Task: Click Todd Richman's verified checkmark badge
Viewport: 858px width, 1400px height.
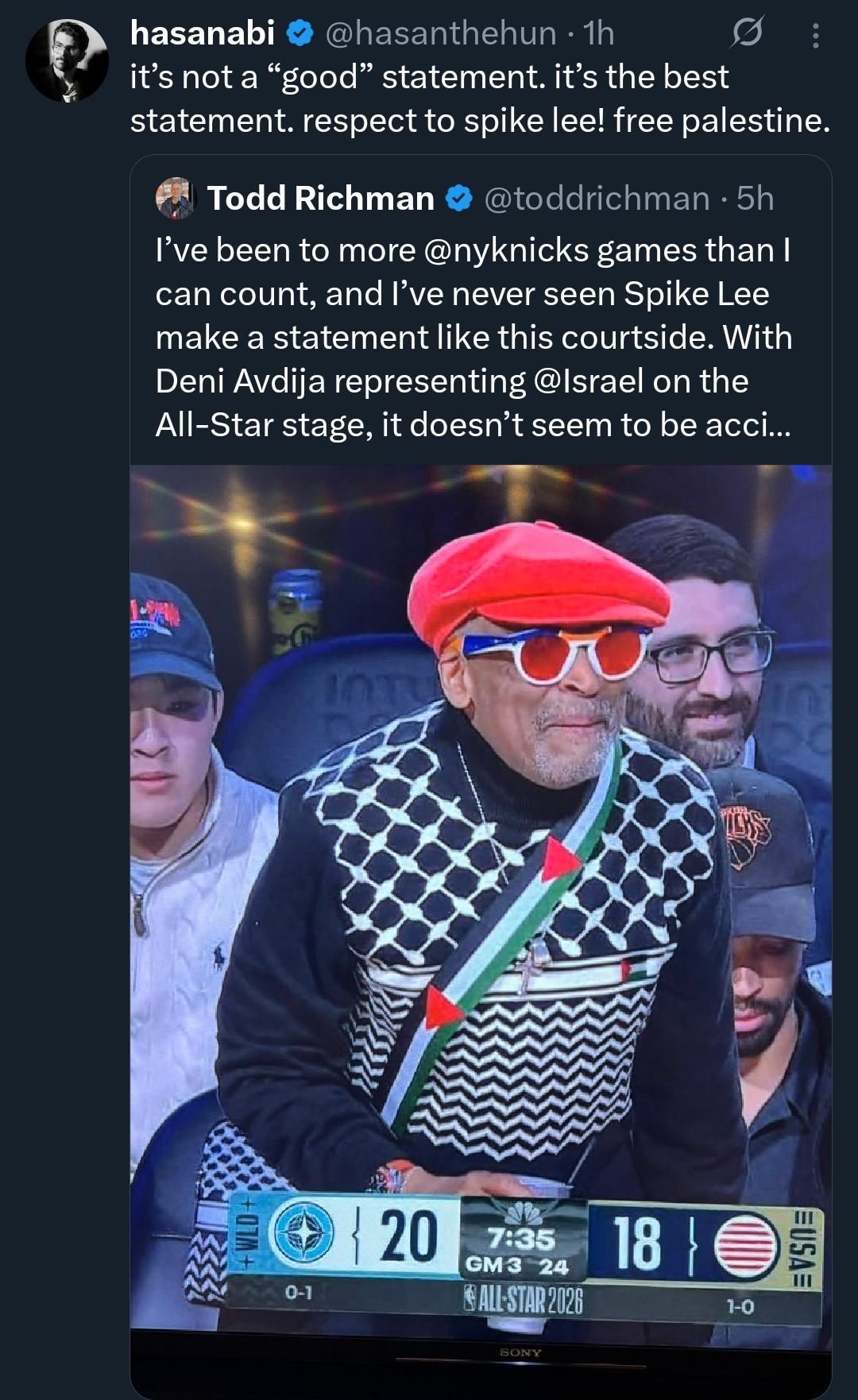Action: pos(459,198)
